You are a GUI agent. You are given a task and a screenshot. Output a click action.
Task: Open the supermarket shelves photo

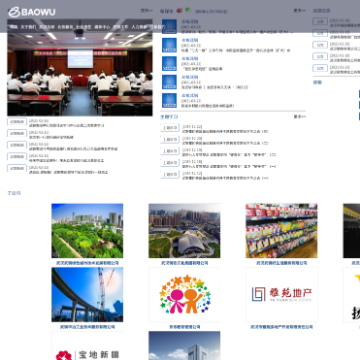point(281,231)
